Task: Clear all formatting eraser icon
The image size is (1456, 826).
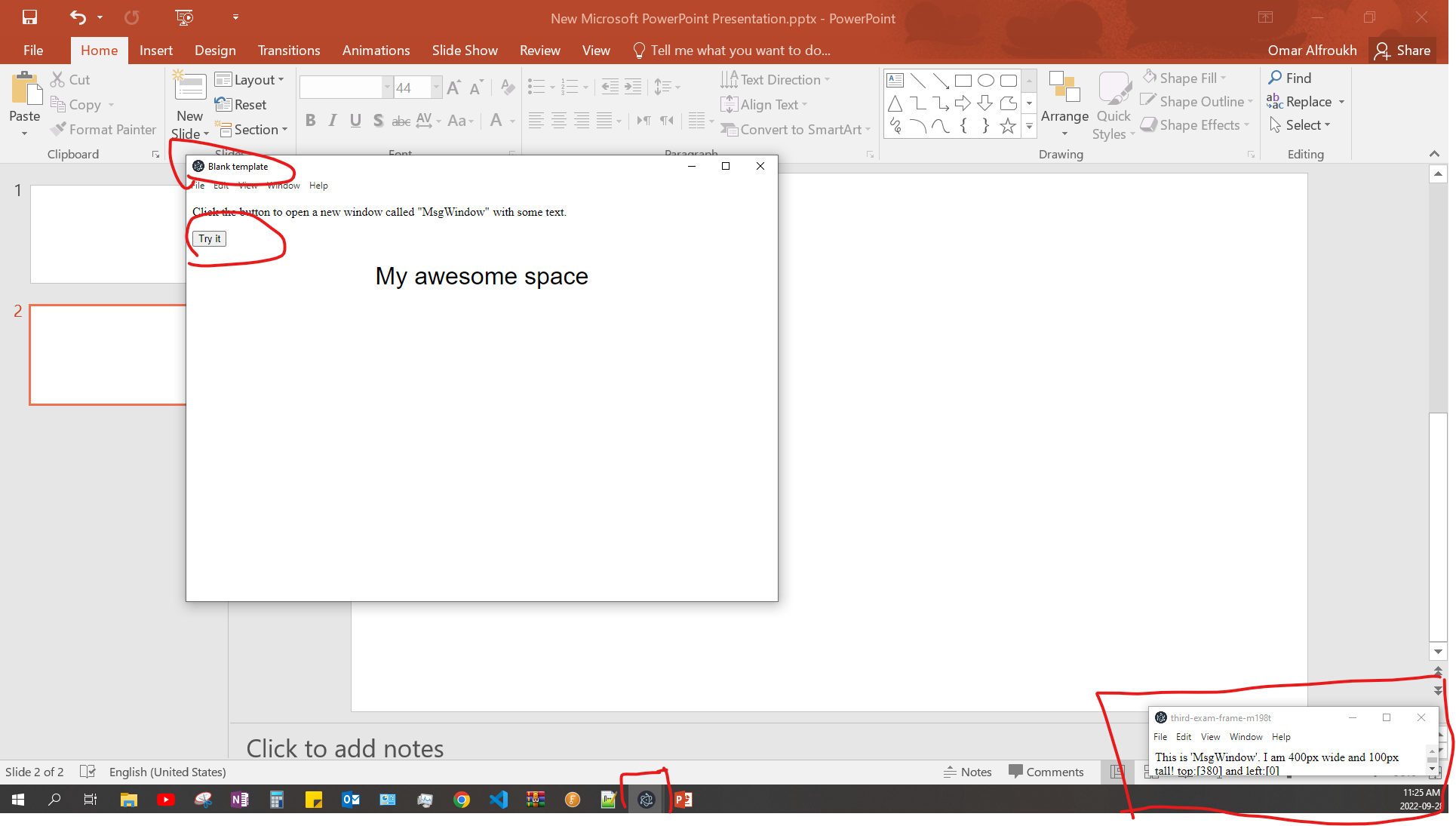Action: (508, 88)
